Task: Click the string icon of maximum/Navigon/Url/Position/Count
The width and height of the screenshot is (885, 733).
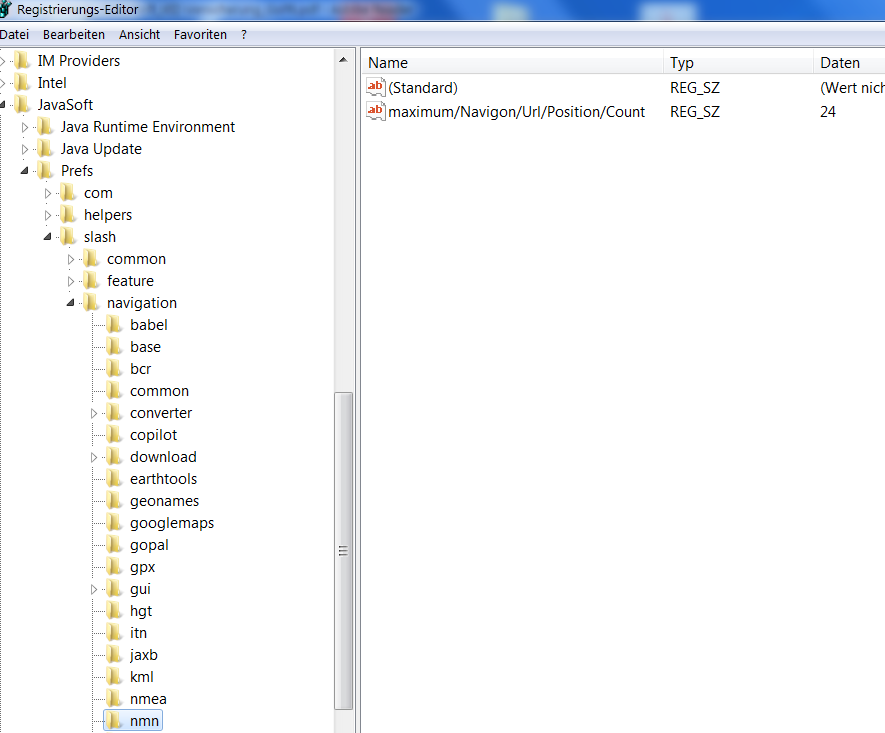Action: [x=376, y=112]
